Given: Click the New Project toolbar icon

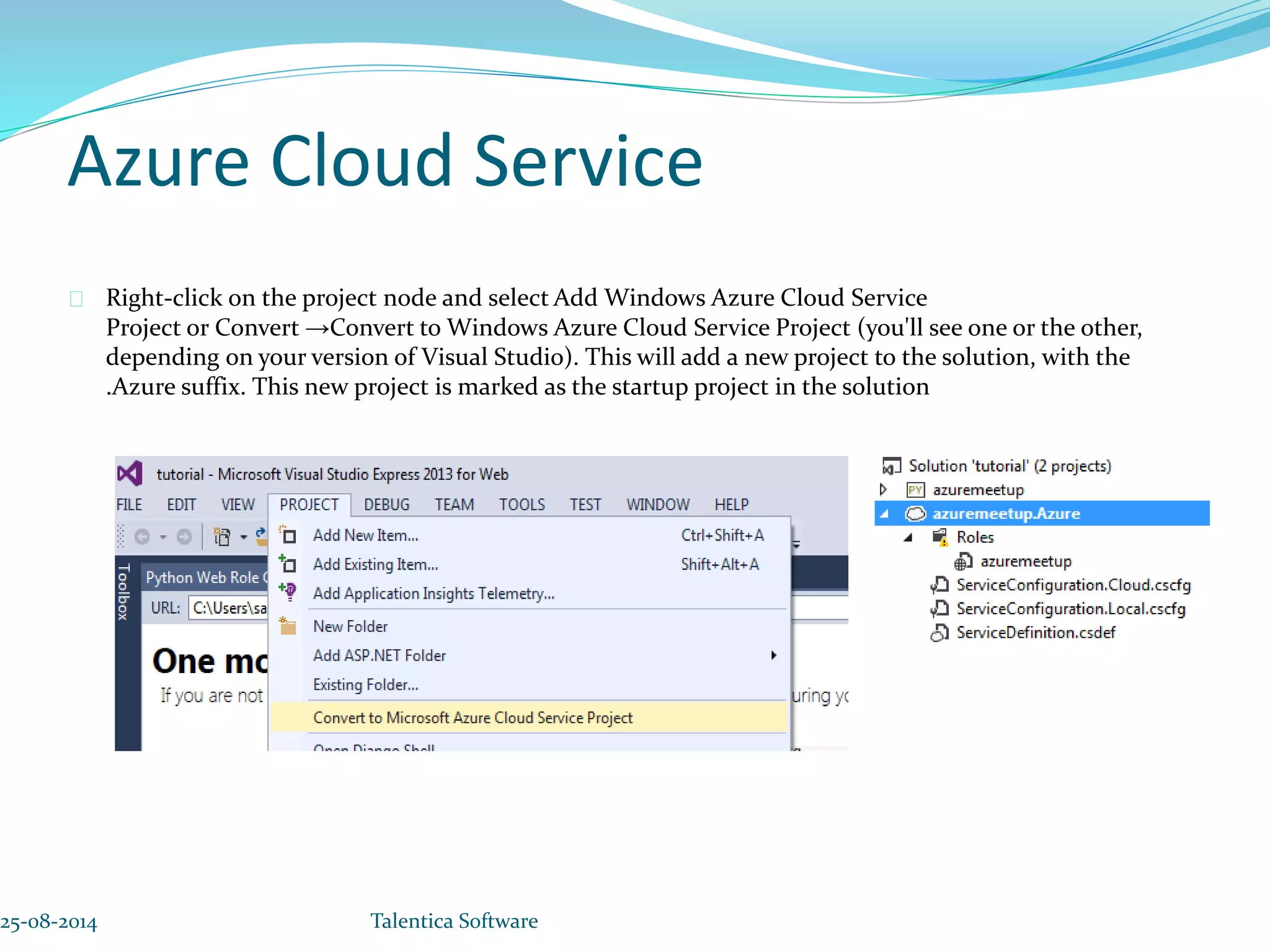Looking at the screenshot, I should 221,536.
